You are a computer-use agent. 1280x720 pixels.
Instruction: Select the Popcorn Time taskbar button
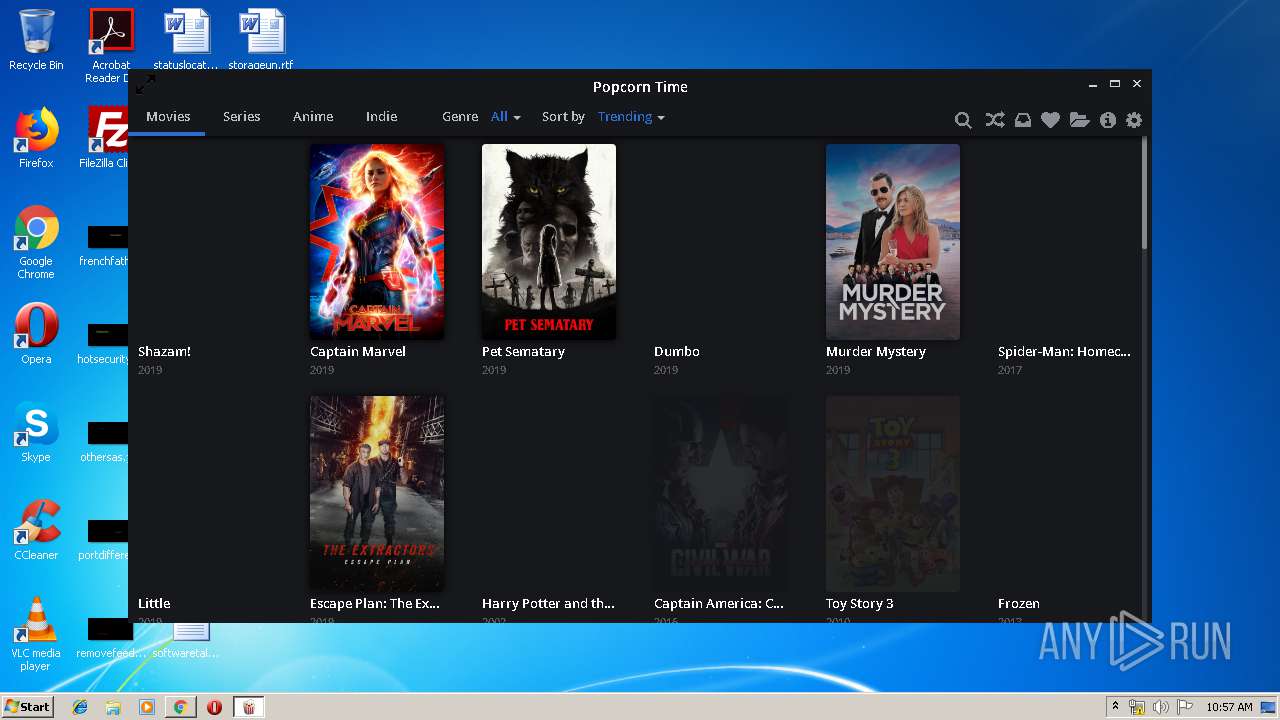pyautogui.click(x=248, y=707)
